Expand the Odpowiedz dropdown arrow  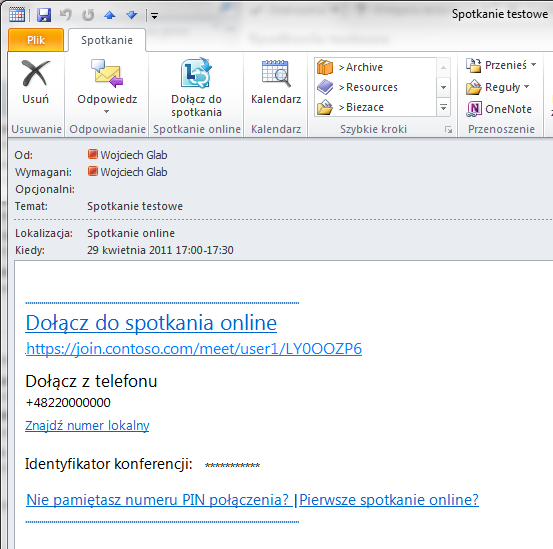pyautogui.click(x=107, y=111)
